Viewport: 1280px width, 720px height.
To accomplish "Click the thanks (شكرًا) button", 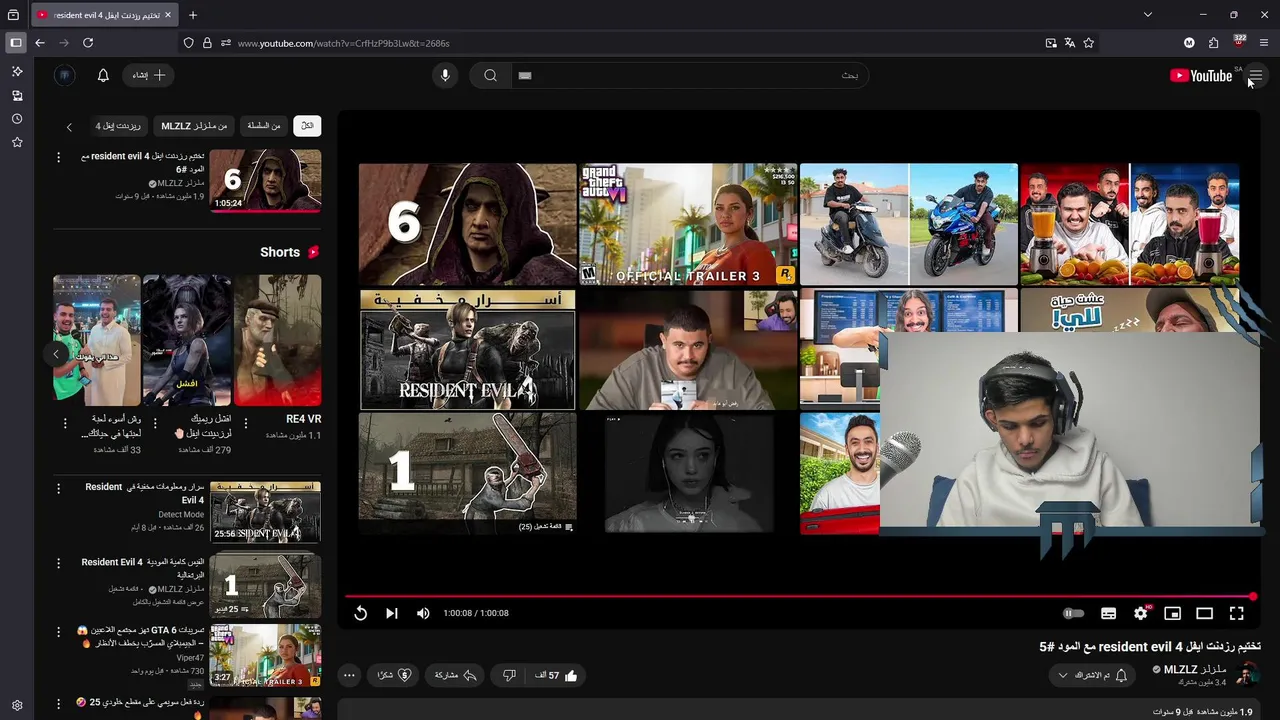I will tap(393, 675).
